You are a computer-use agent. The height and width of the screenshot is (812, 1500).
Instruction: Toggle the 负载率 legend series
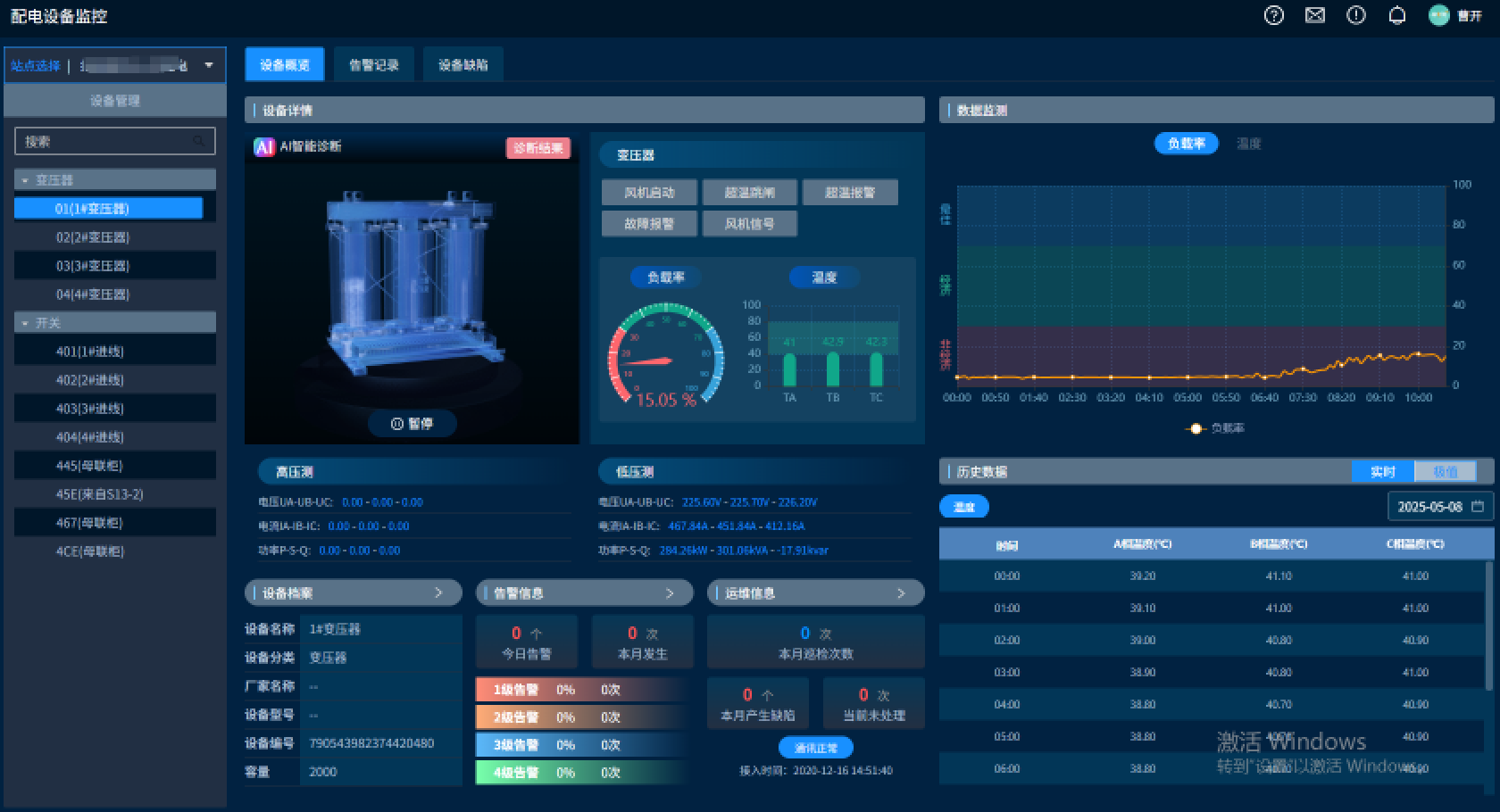(1215, 428)
